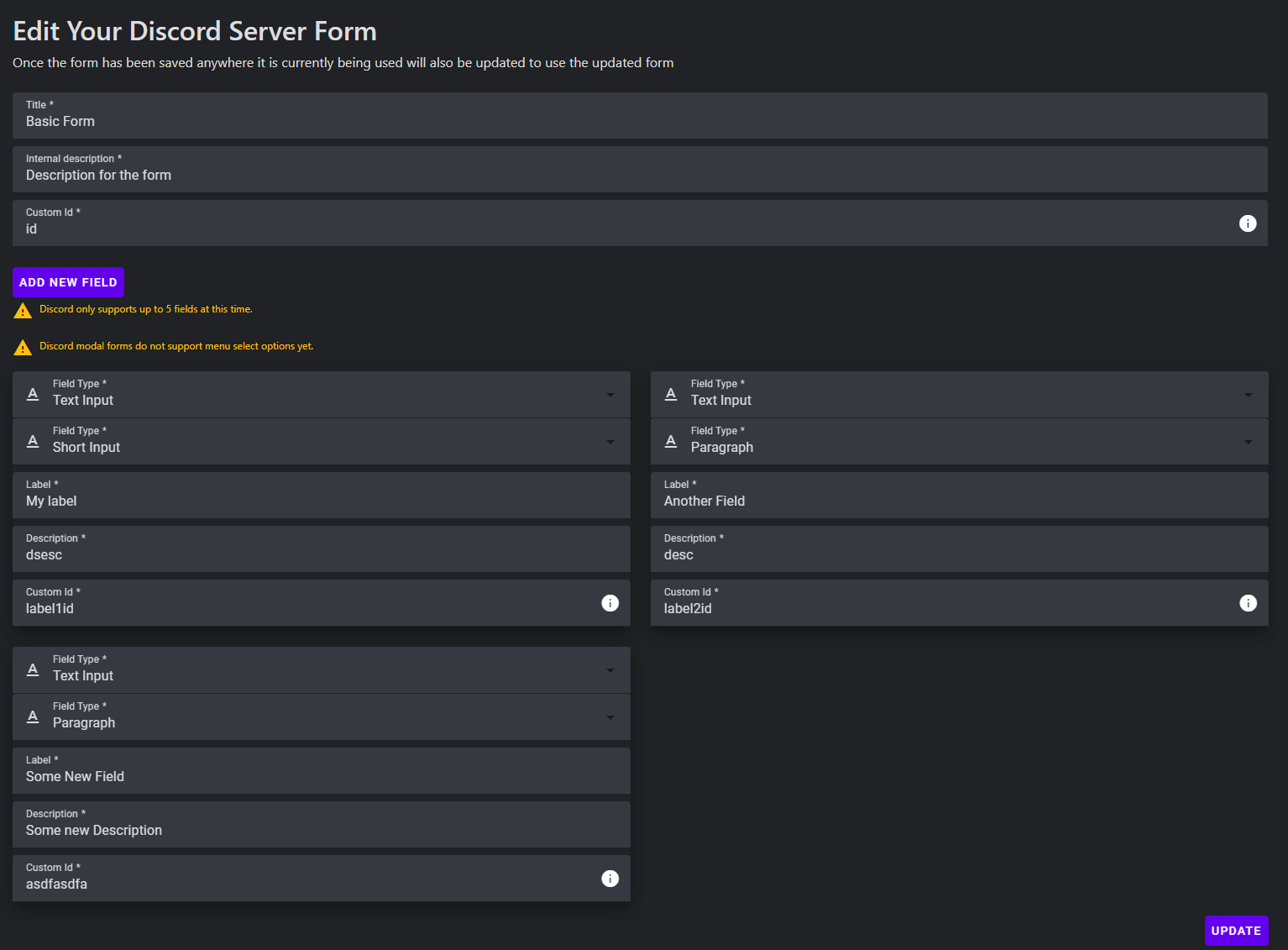Click the info icon in the asdfasdfa field
The width and height of the screenshot is (1288, 950).
click(610, 879)
